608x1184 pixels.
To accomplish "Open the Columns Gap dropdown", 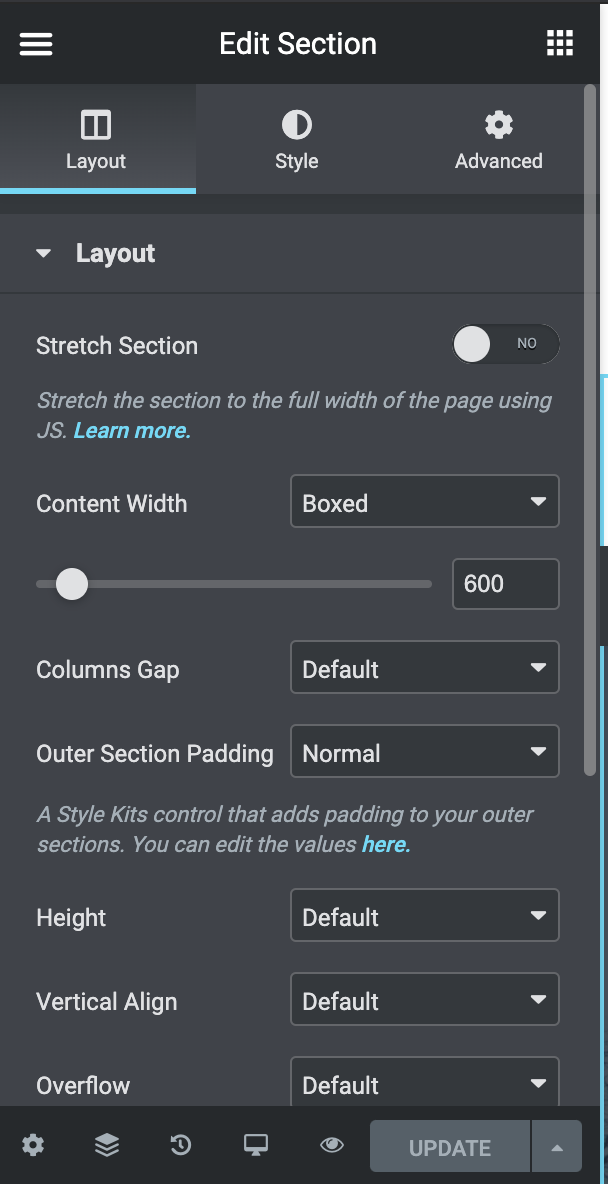I will coord(424,667).
